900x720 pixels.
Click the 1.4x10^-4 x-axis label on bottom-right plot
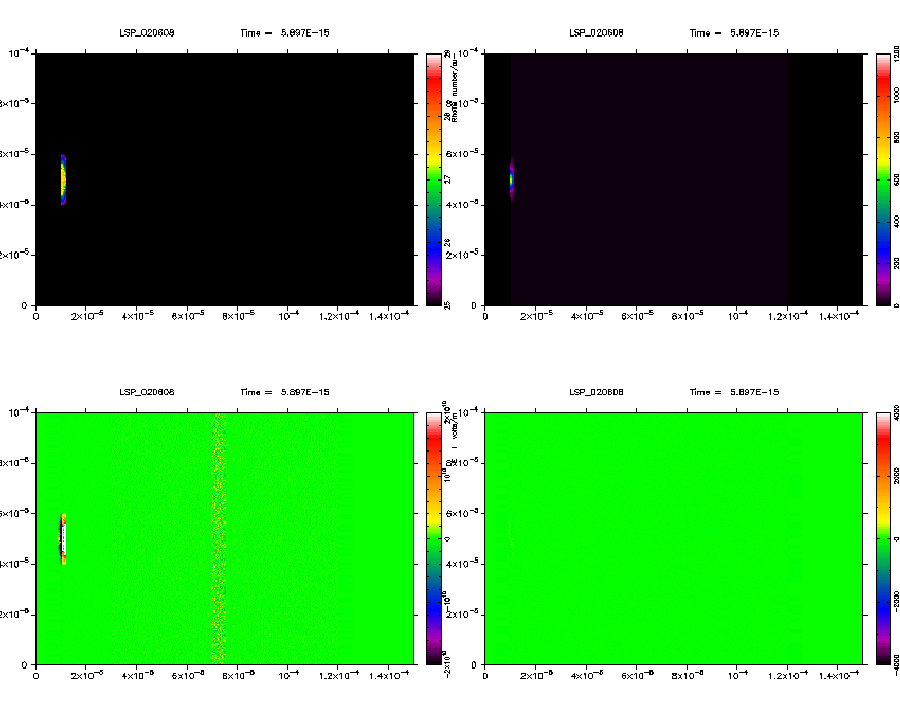[838, 675]
